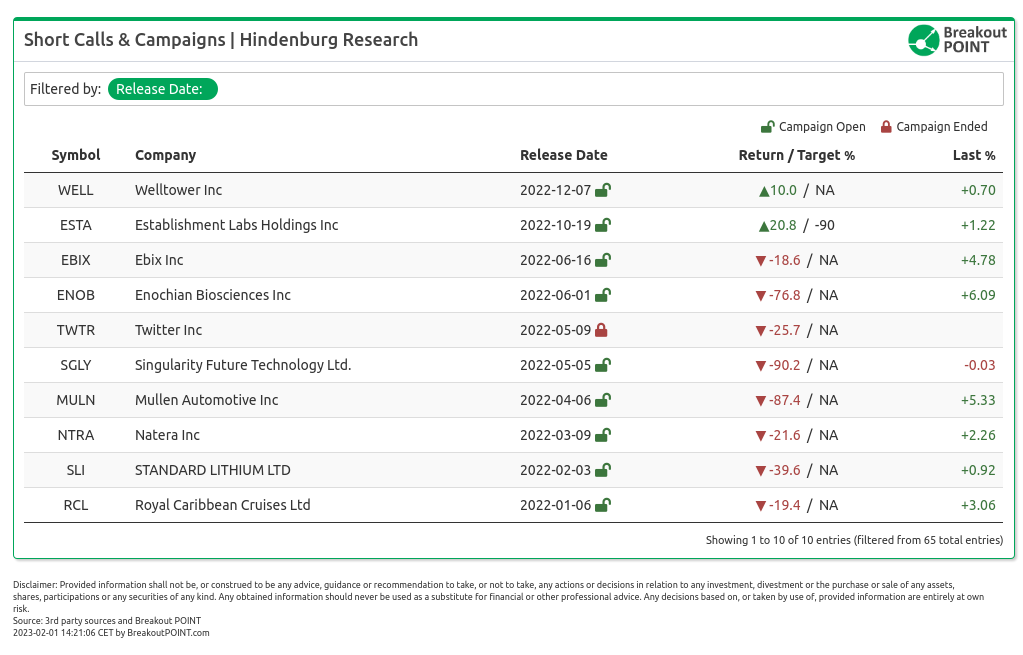Click the open lock icon for Natera

[x=603, y=435]
